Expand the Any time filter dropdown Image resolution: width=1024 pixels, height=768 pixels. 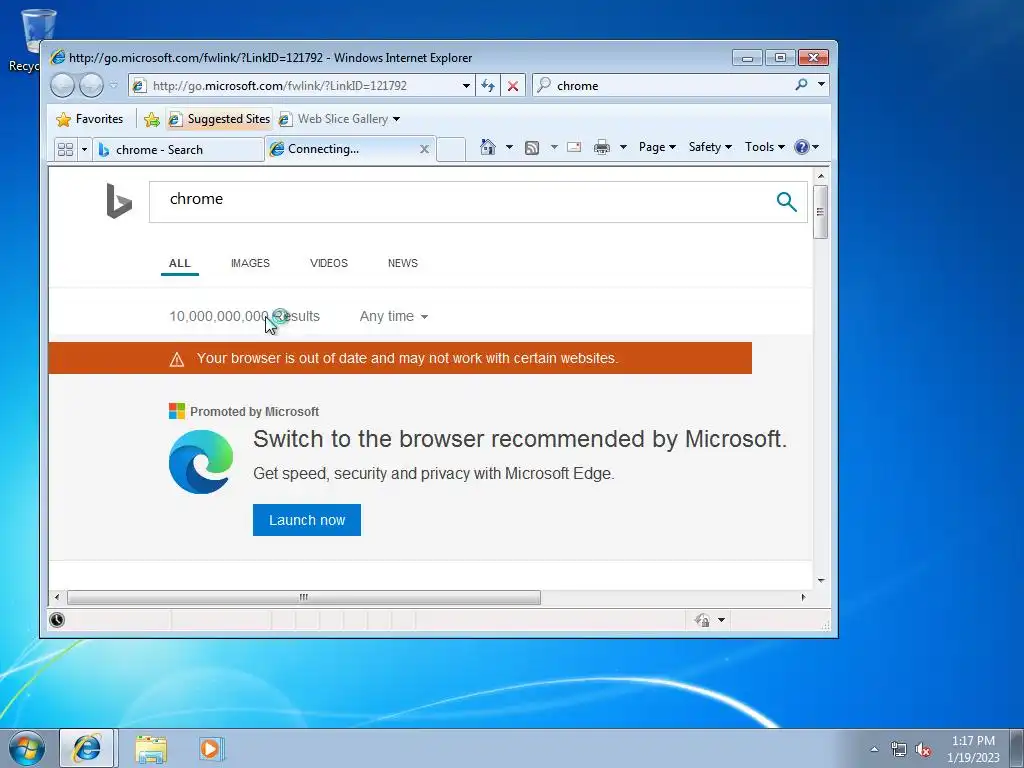(394, 316)
